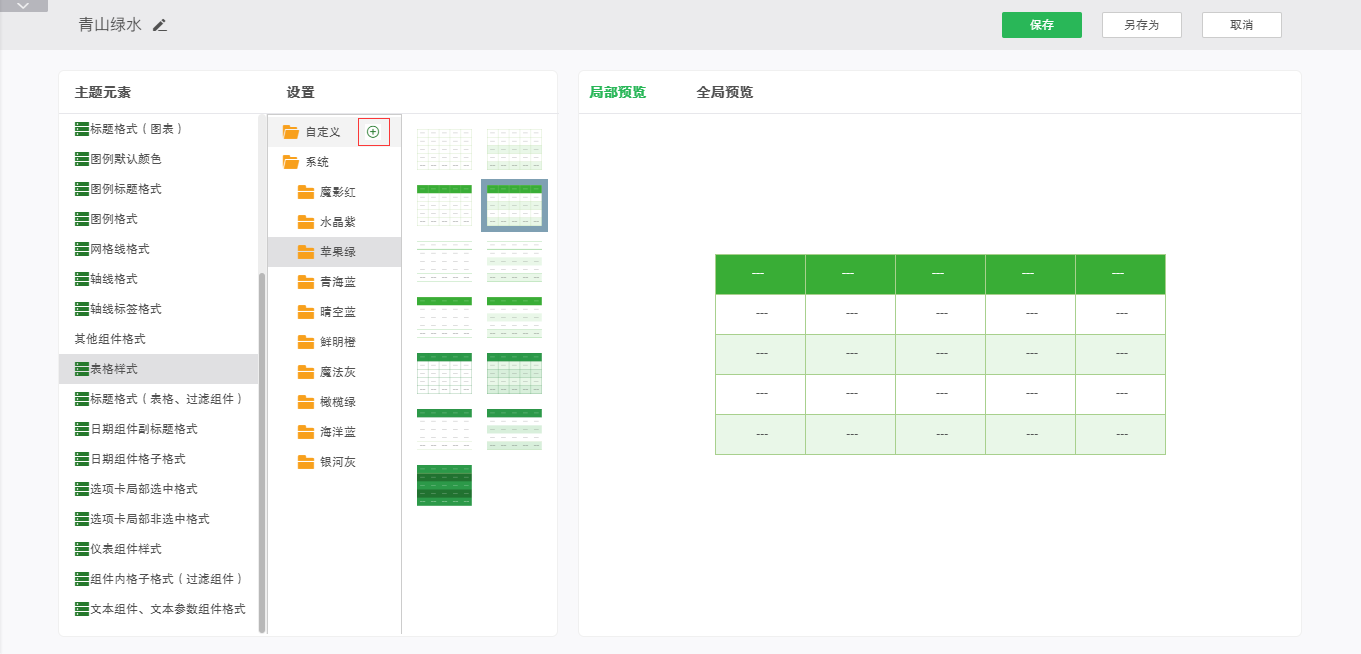Click icon next to 仪表组件样式
The image size is (1361, 654).
82,549
